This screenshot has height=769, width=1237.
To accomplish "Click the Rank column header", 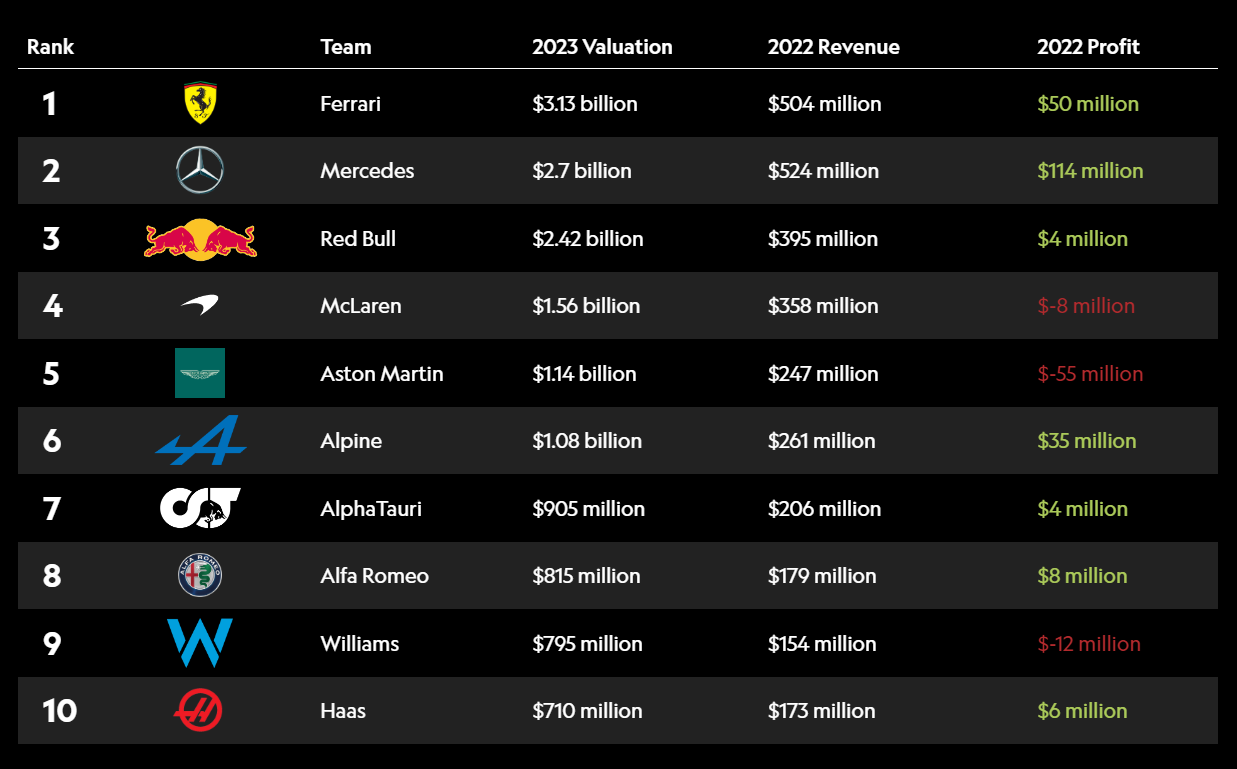I will [x=50, y=47].
